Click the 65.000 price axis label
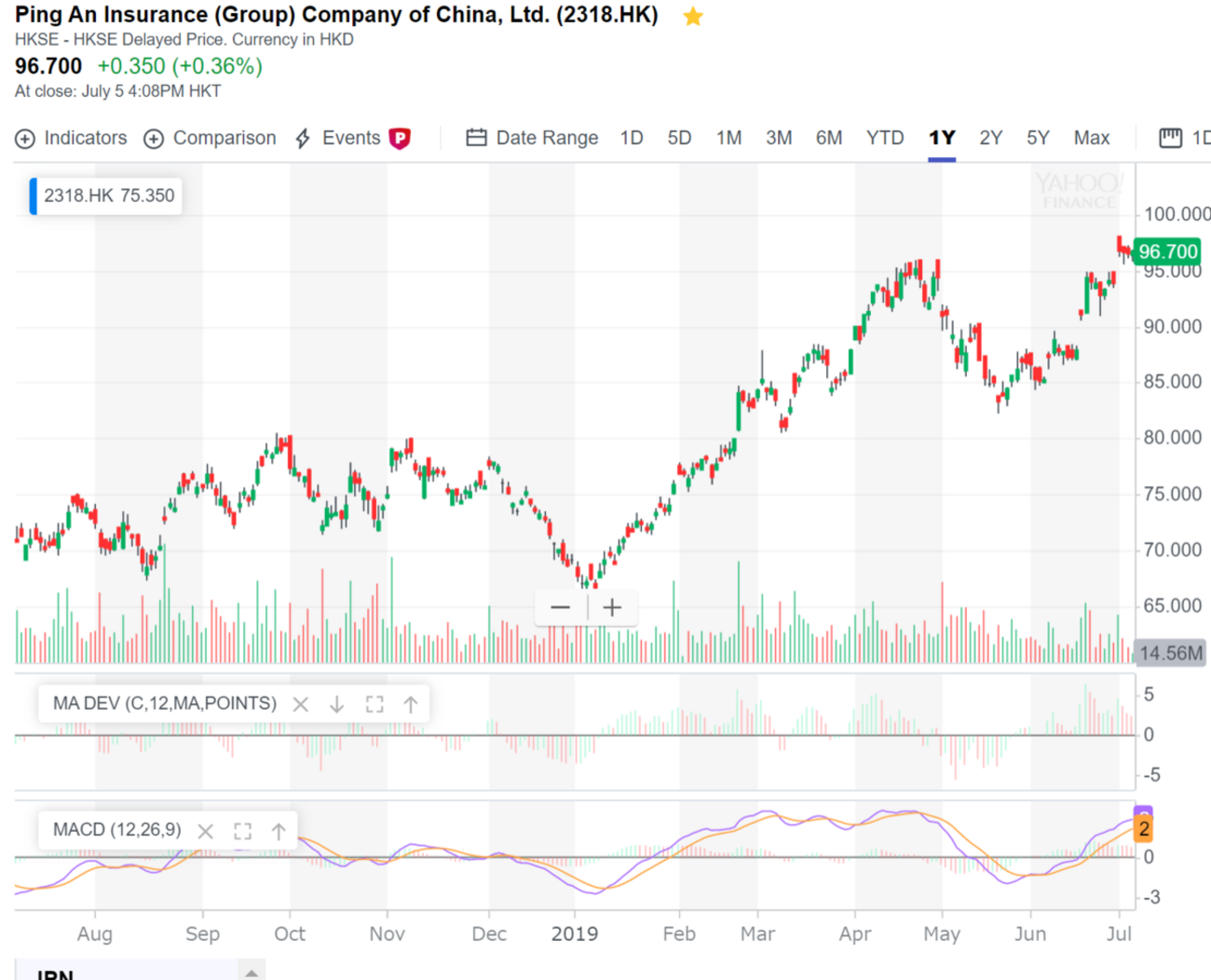The height and width of the screenshot is (980, 1211). [x=1173, y=606]
